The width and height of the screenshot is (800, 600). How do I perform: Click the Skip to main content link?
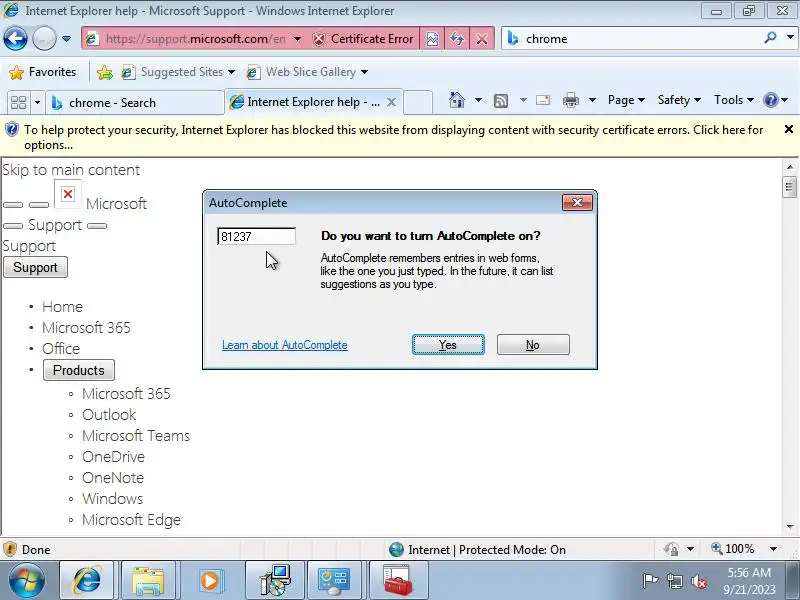tap(71, 169)
